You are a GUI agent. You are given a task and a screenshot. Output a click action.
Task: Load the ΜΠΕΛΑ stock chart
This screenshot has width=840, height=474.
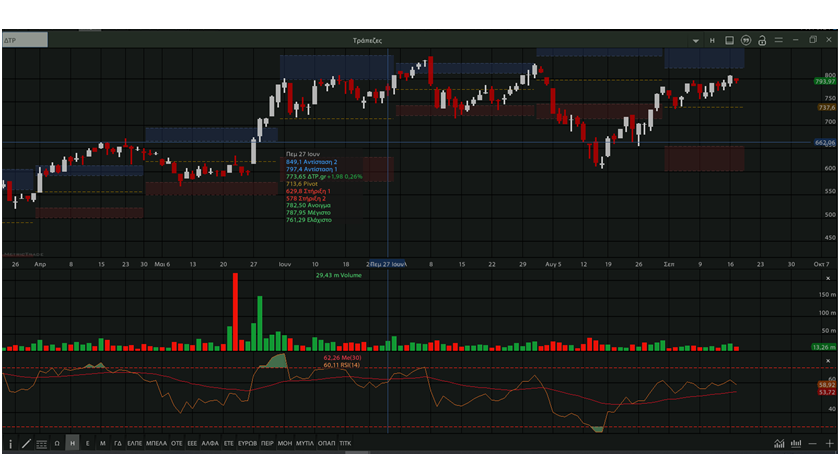pyautogui.click(x=156, y=443)
